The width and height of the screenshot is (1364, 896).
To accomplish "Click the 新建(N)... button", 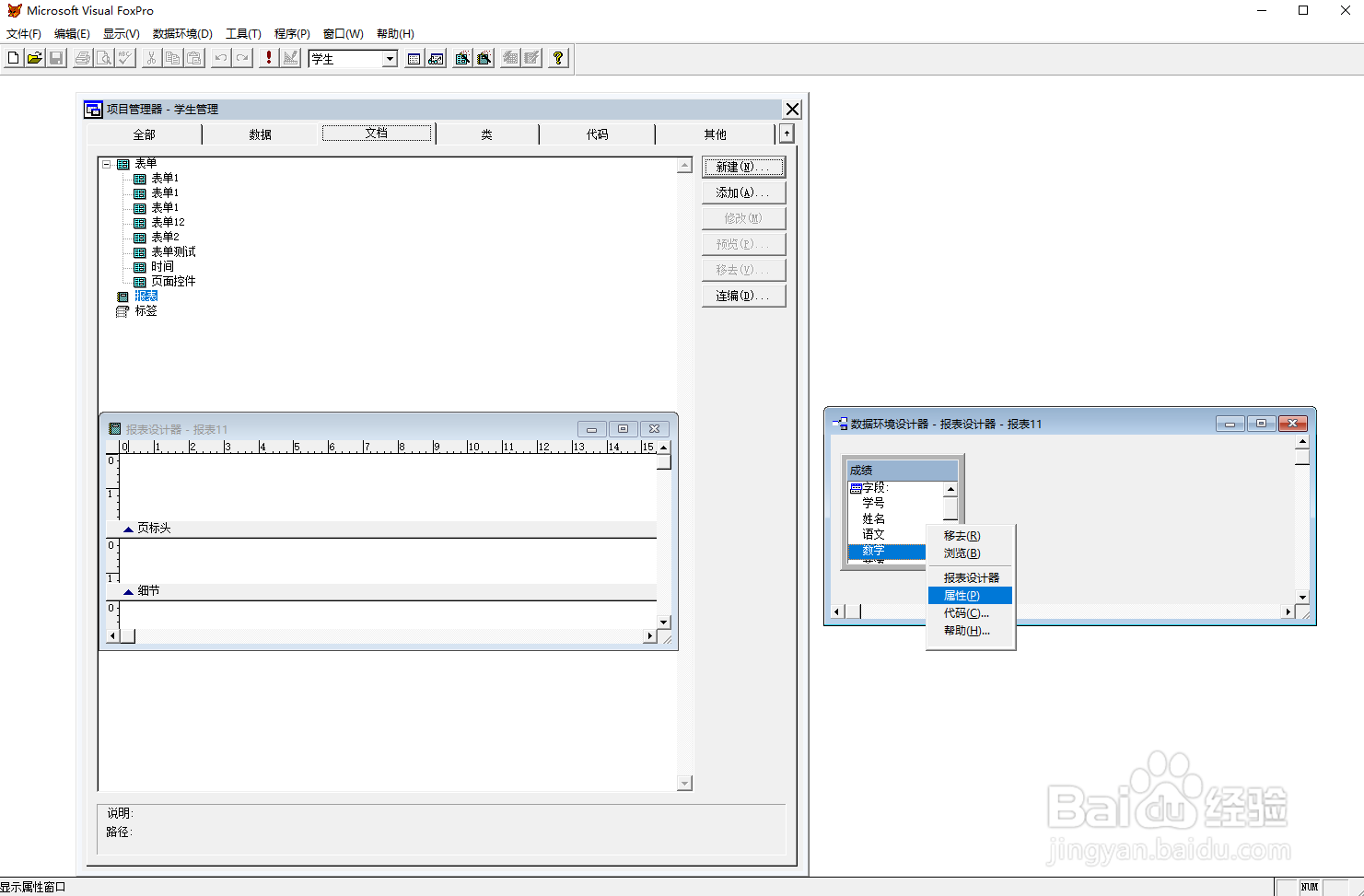I will (743, 167).
